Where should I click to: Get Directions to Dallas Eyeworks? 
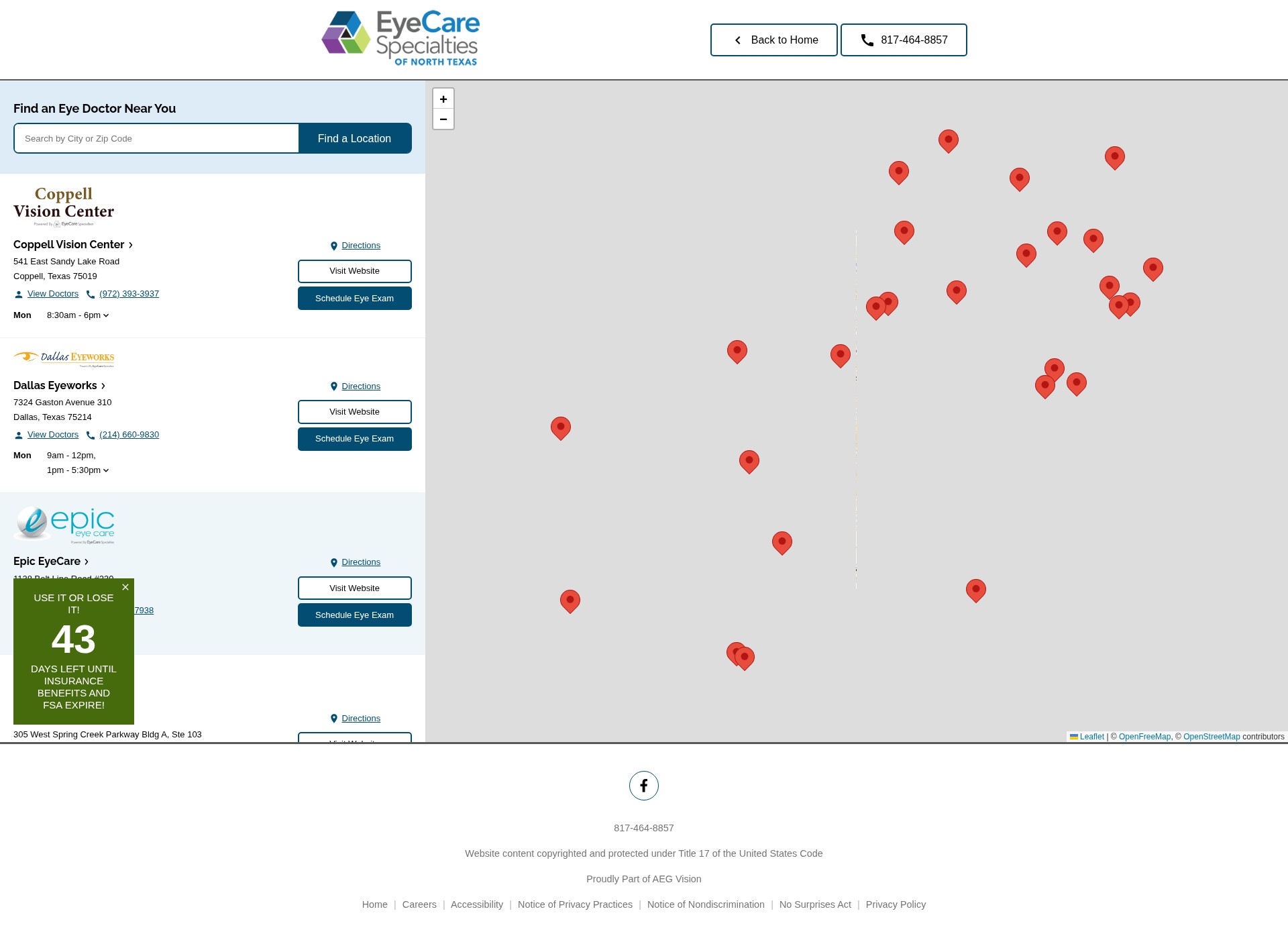coord(355,386)
